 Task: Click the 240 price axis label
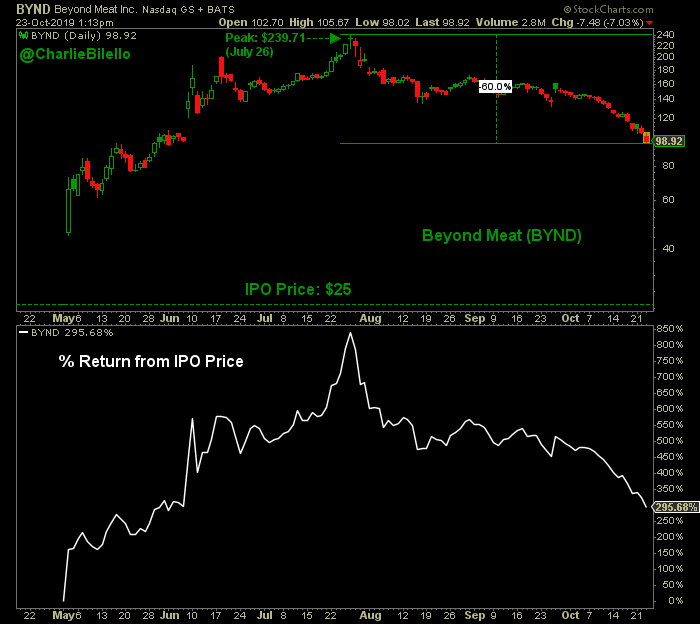pos(666,35)
